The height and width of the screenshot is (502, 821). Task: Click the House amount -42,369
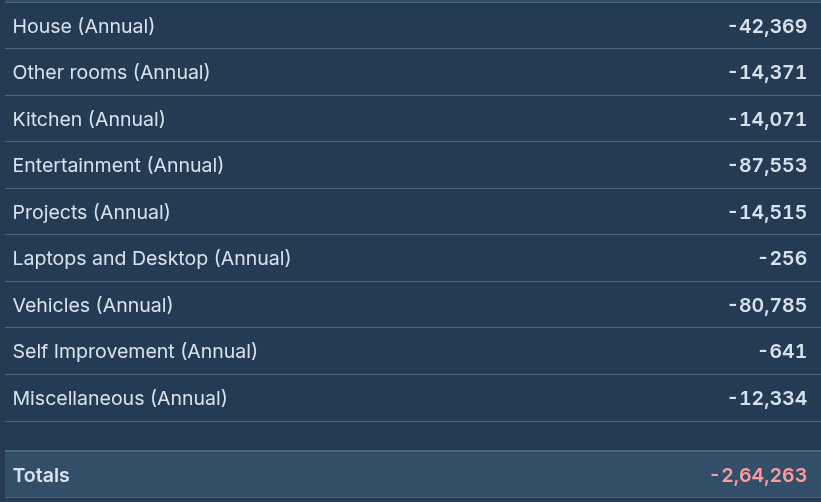[767, 26]
